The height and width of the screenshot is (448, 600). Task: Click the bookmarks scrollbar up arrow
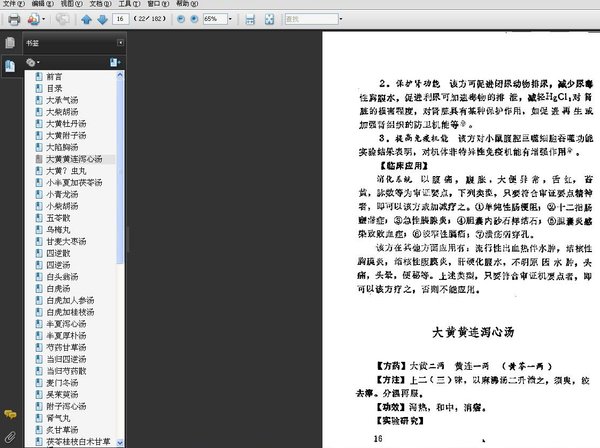click(120, 75)
